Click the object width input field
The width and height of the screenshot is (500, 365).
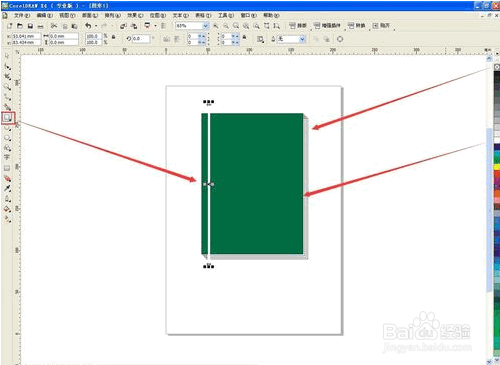click(x=64, y=36)
